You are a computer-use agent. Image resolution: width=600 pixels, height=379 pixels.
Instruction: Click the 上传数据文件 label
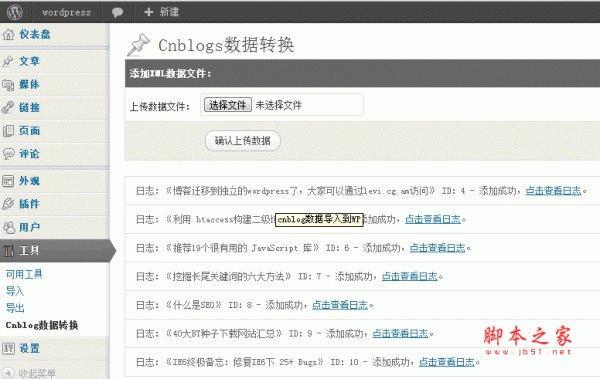160,106
